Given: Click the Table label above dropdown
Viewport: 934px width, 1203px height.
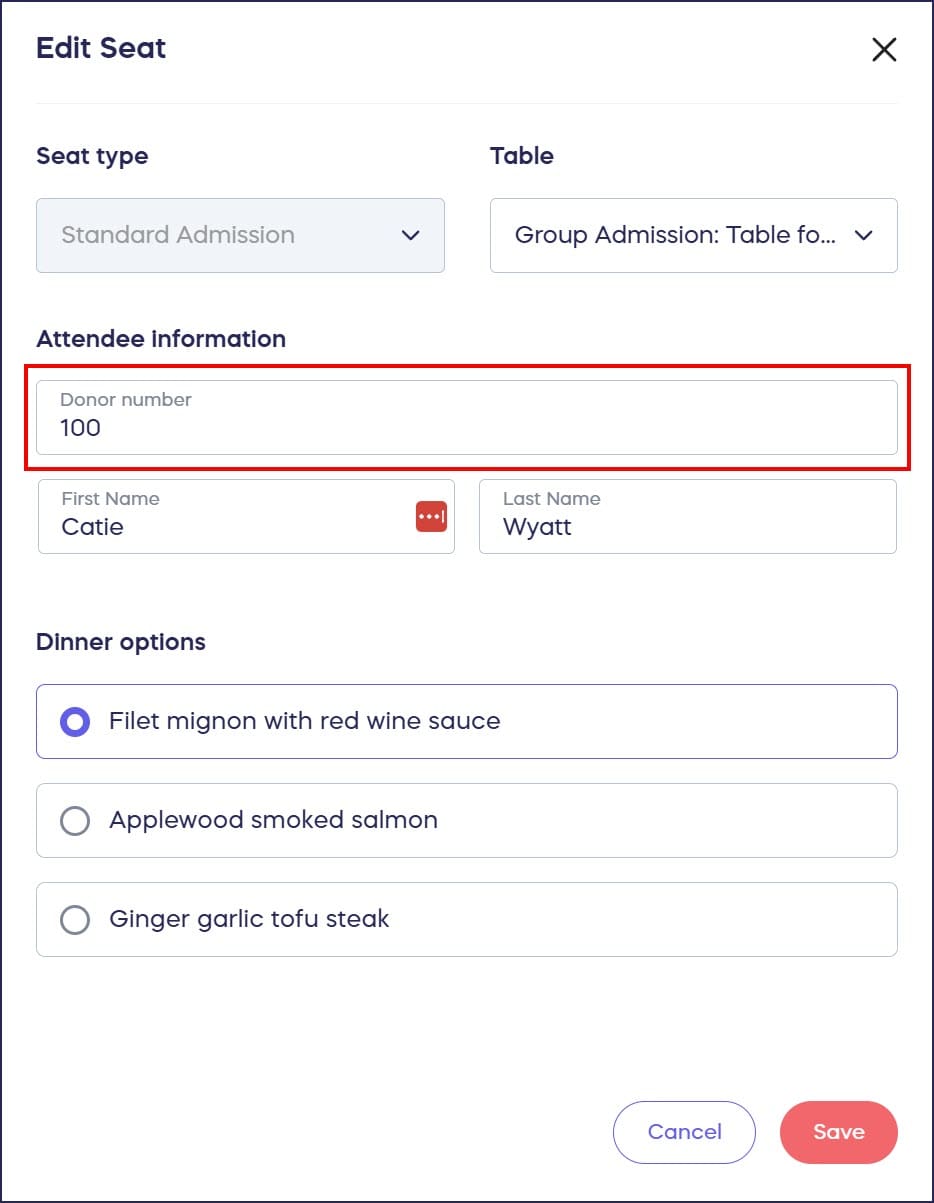Looking at the screenshot, I should coord(521,156).
